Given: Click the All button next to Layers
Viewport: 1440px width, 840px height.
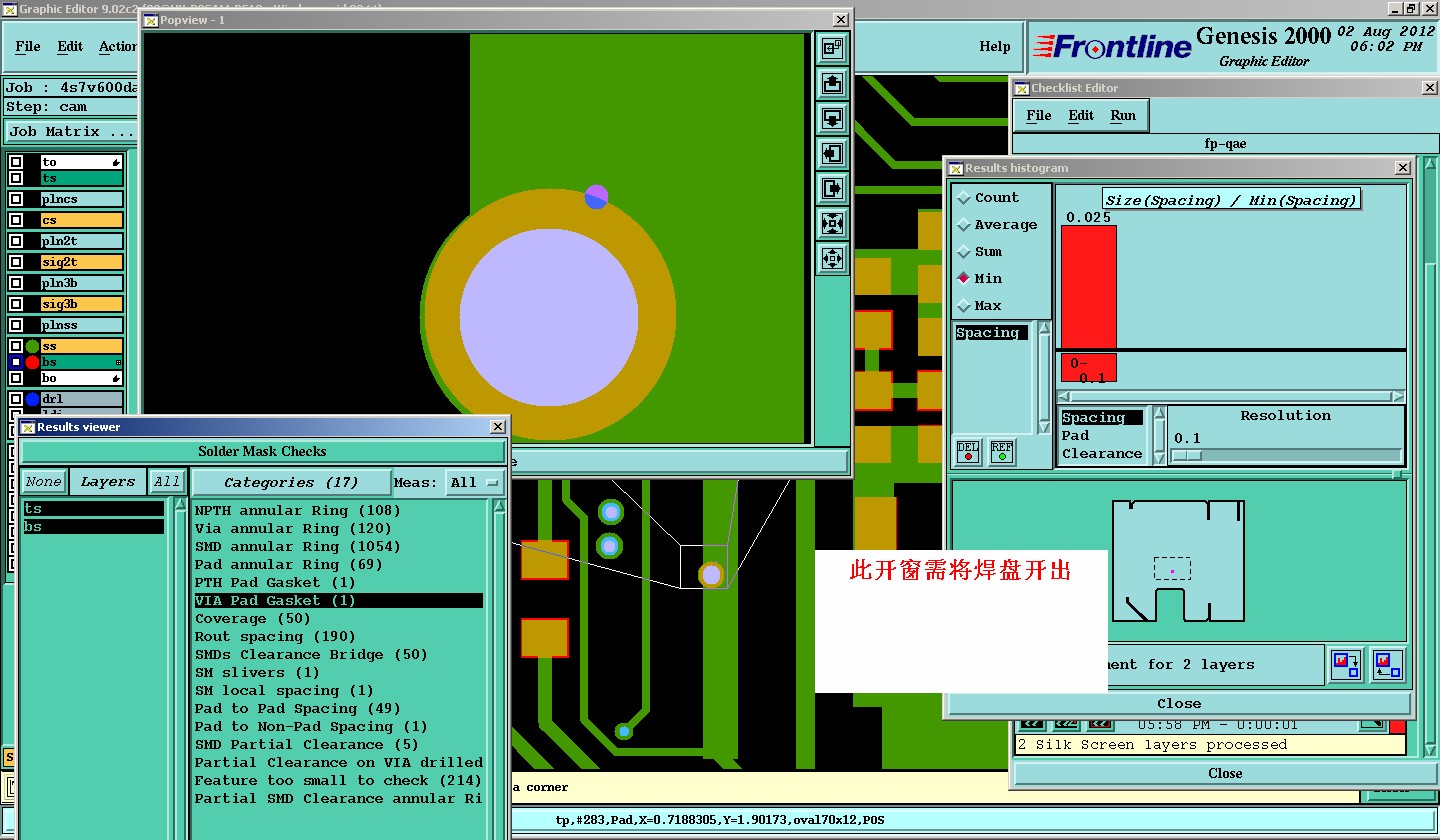Looking at the screenshot, I should pyautogui.click(x=167, y=482).
